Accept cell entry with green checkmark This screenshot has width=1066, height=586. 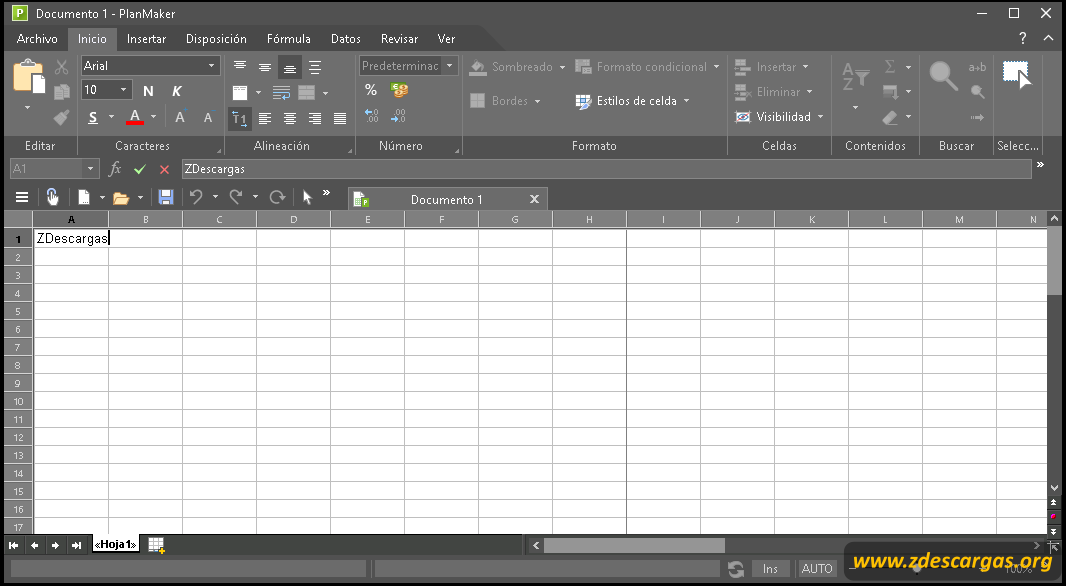[x=140, y=169]
